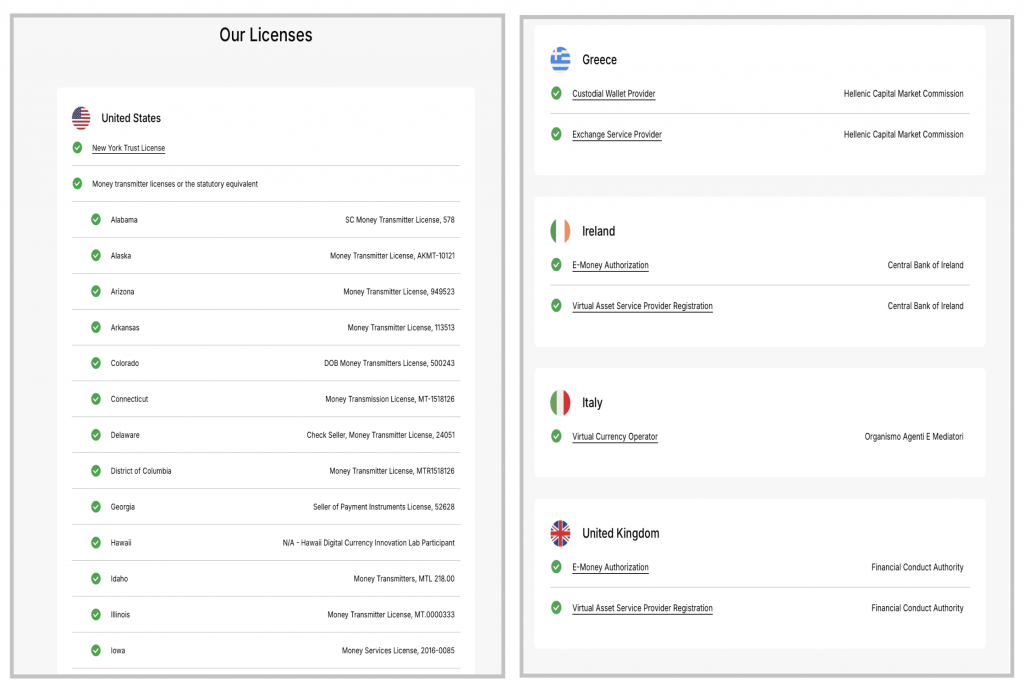Click green check icon beside Georgia
Image resolution: width=1024 pixels, height=687 pixels.
[96, 507]
